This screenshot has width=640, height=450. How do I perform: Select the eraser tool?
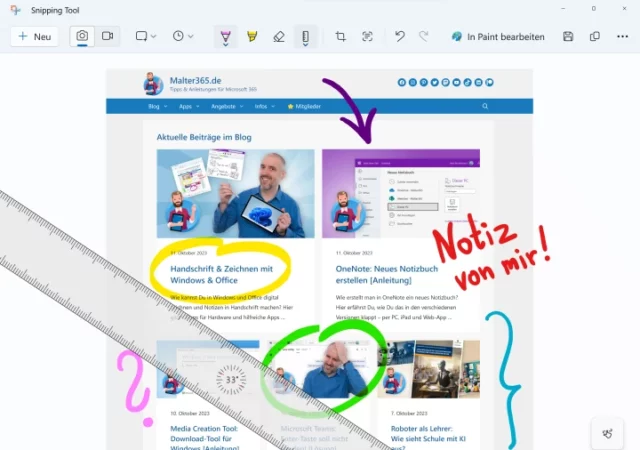(x=279, y=37)
